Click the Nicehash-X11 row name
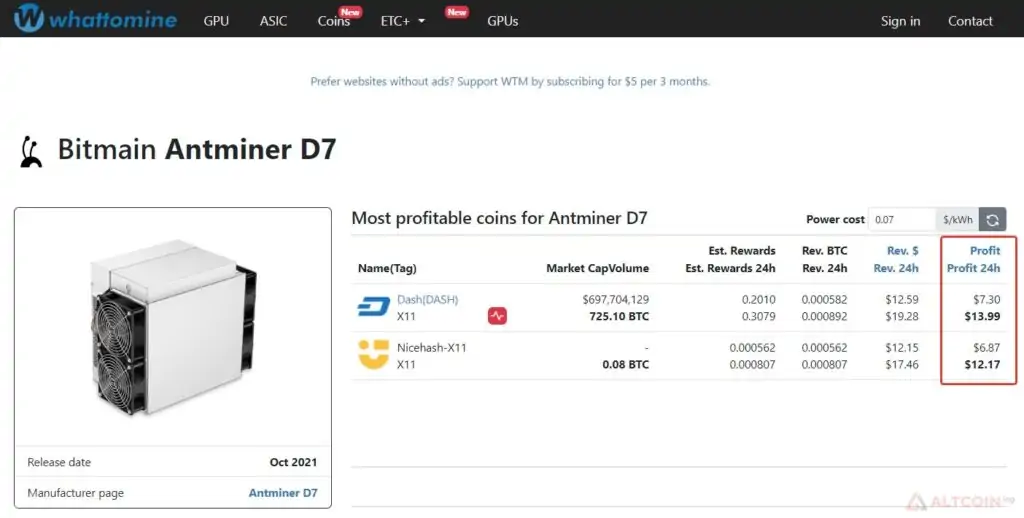Viewport: 1024px width, 518px height. click(432, 348)
